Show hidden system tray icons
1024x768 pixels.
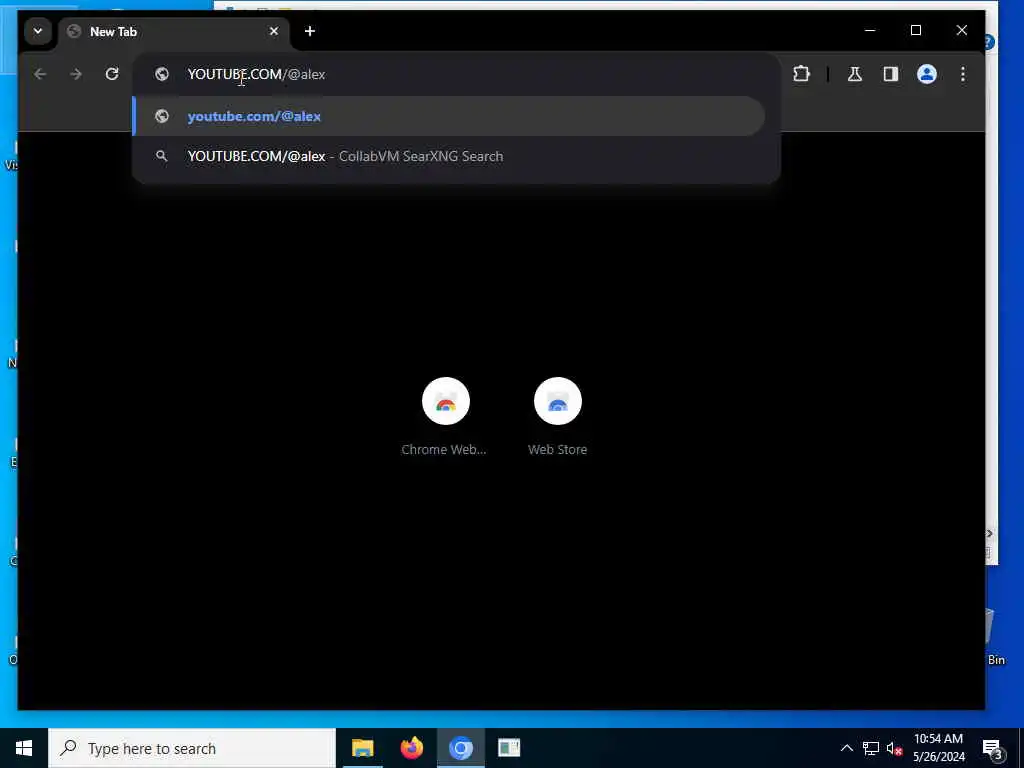point(846,748)
